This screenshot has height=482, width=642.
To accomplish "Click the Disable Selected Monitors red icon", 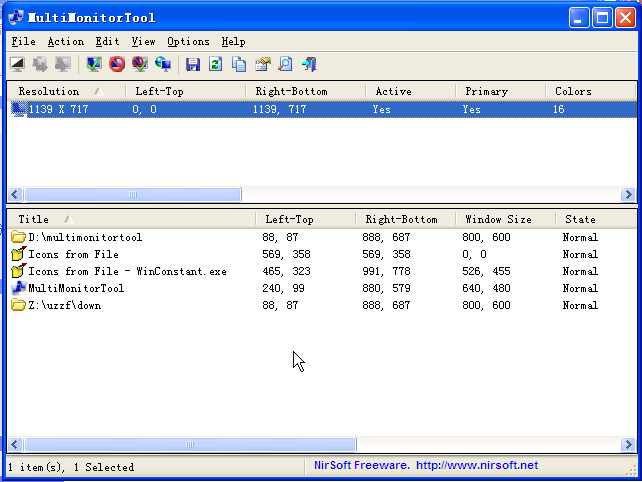I will coord(117,64).
